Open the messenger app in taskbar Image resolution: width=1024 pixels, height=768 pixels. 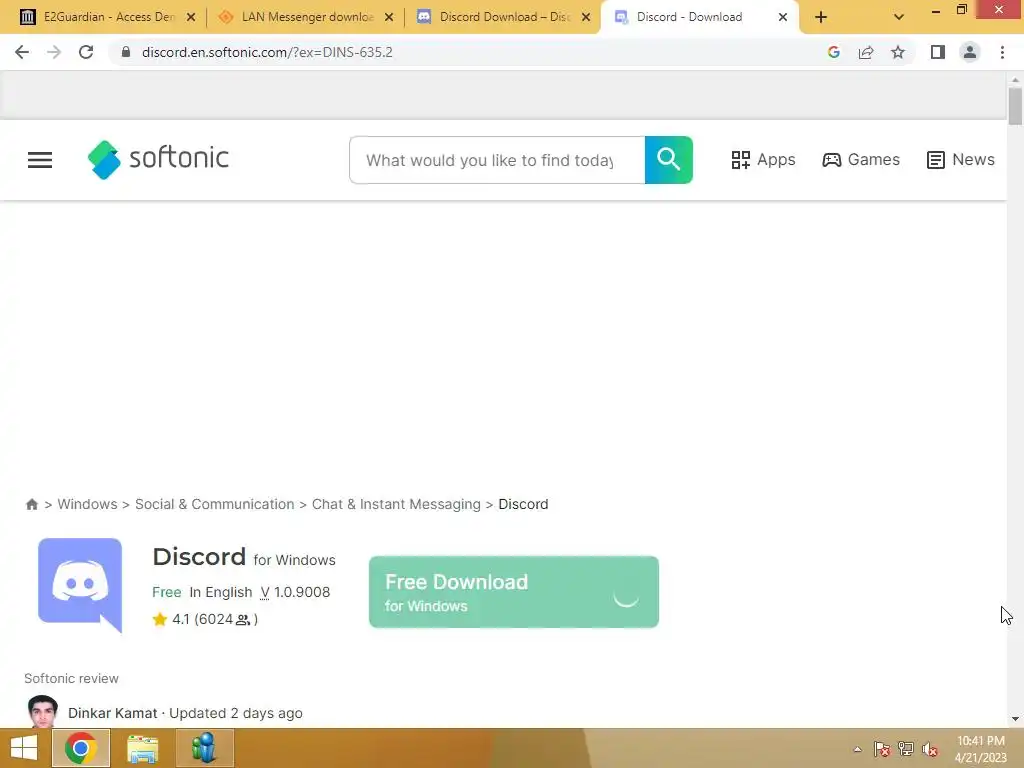pyautogui.click(x=204, y=748)
